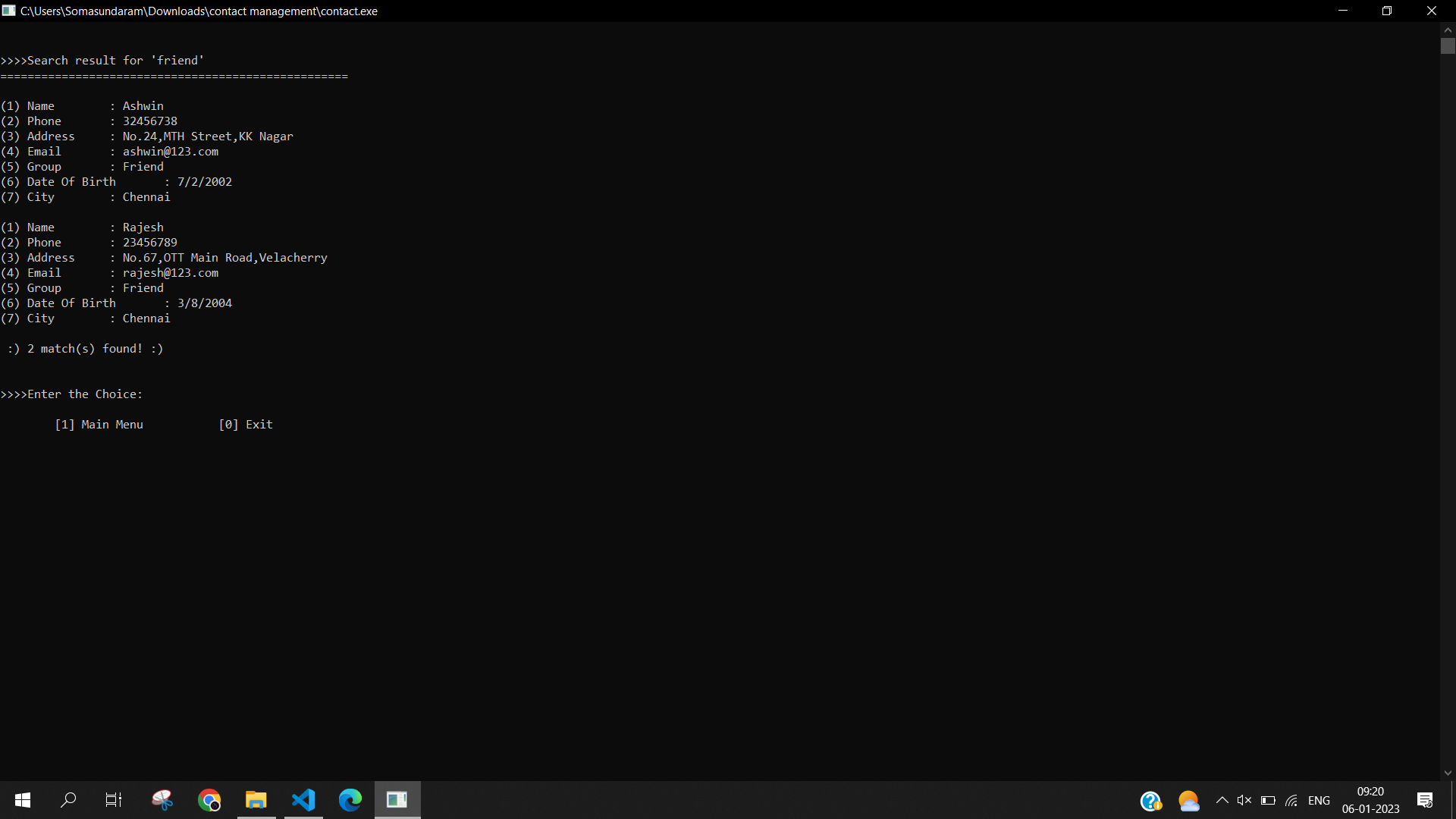Launch Snipping Tool from the taskbar
This screenshot has width=1456, height=819.
[162, 800]
